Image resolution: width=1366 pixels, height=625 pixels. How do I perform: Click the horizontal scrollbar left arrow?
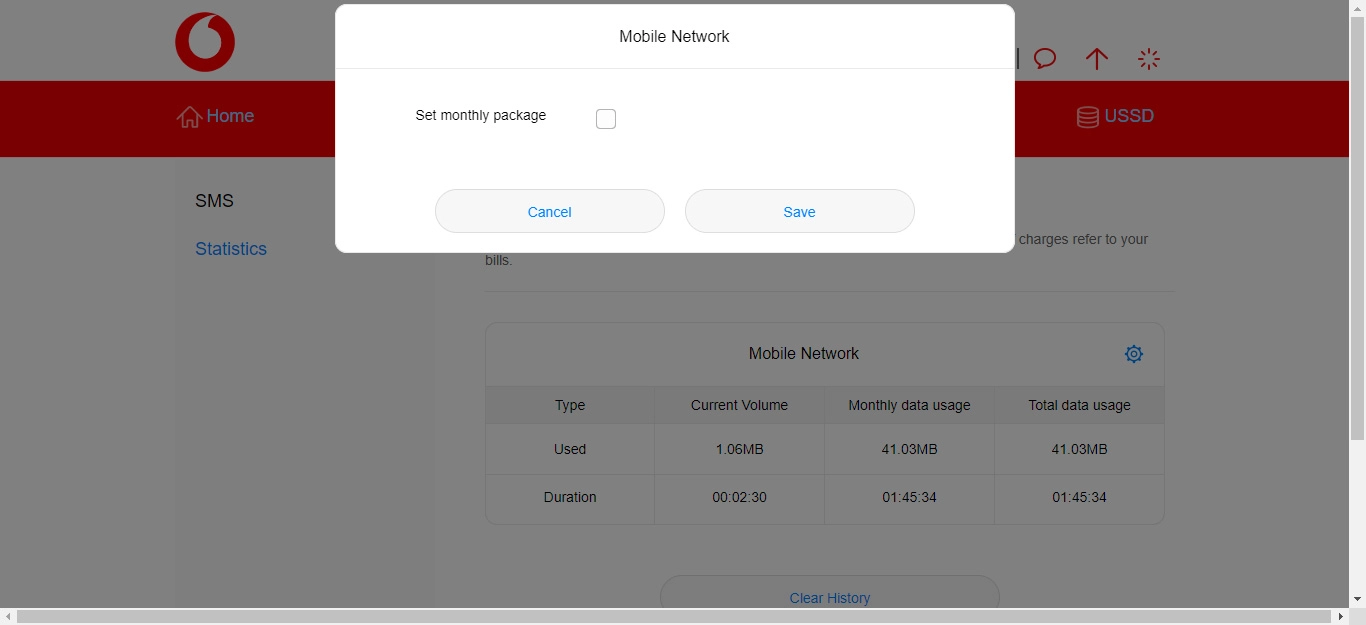(x=8, y=616)
